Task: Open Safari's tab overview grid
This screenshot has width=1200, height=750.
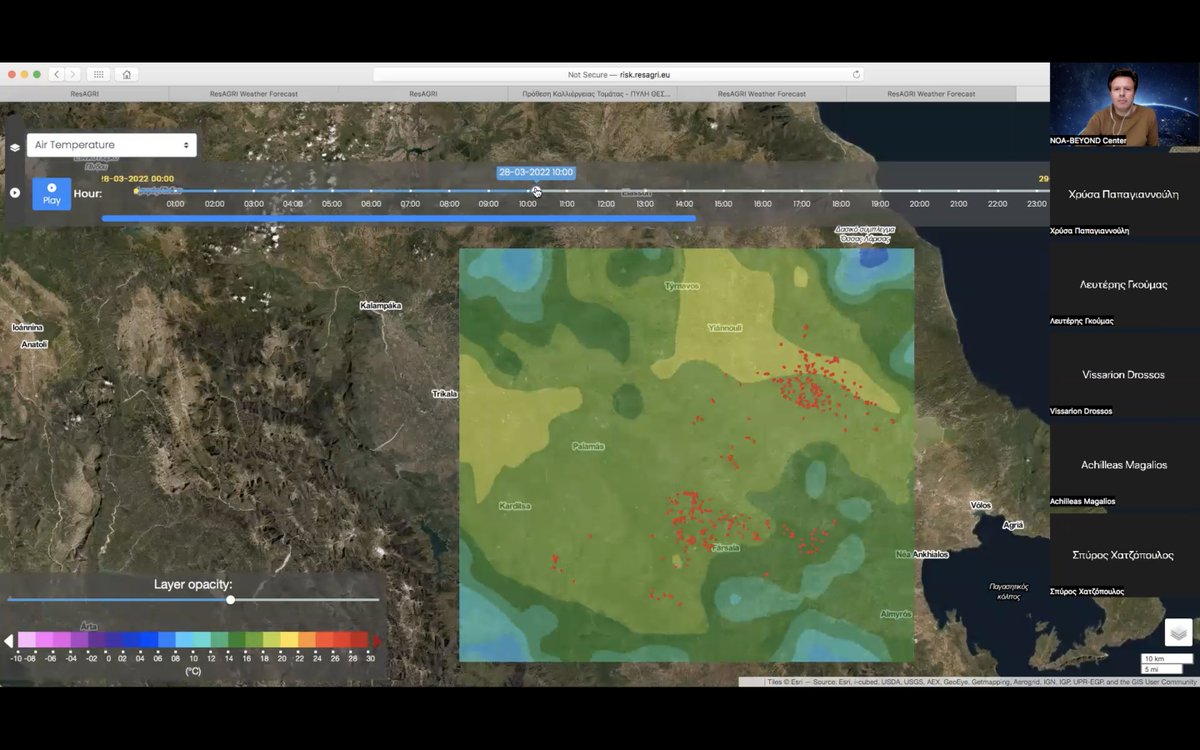Action: click(x=98, y=74)
